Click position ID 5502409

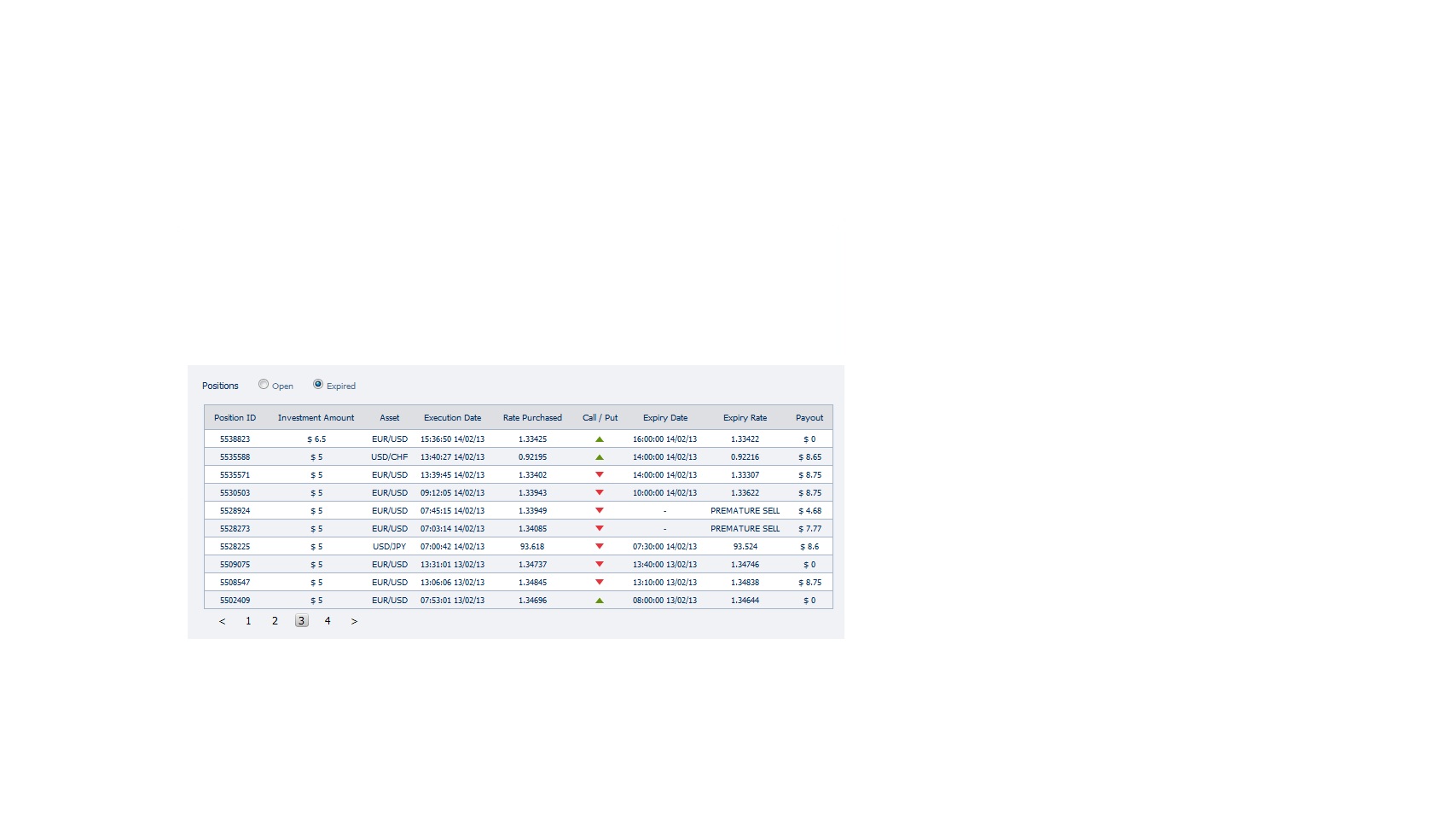click(x=235, y=601)
